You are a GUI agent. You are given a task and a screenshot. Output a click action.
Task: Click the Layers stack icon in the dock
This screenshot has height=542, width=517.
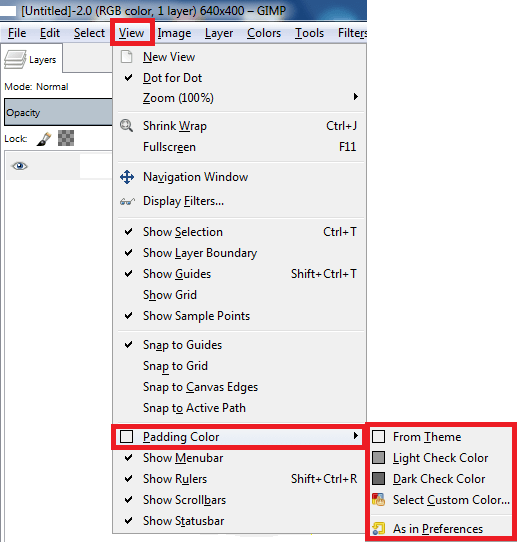coord(15,59)
